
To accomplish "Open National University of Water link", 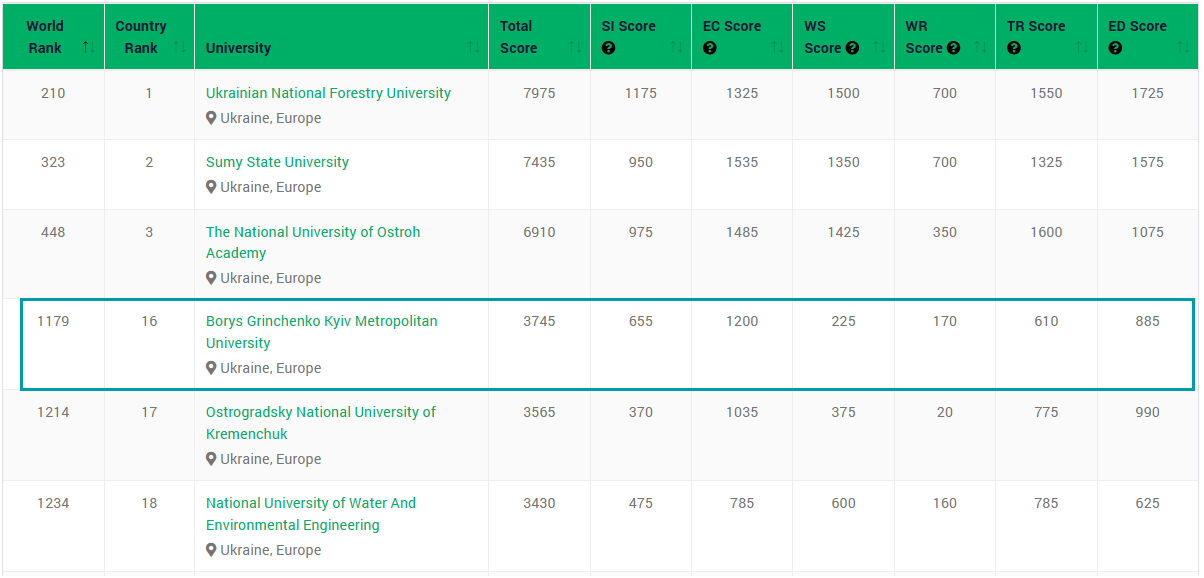I will tap(310, 503).
